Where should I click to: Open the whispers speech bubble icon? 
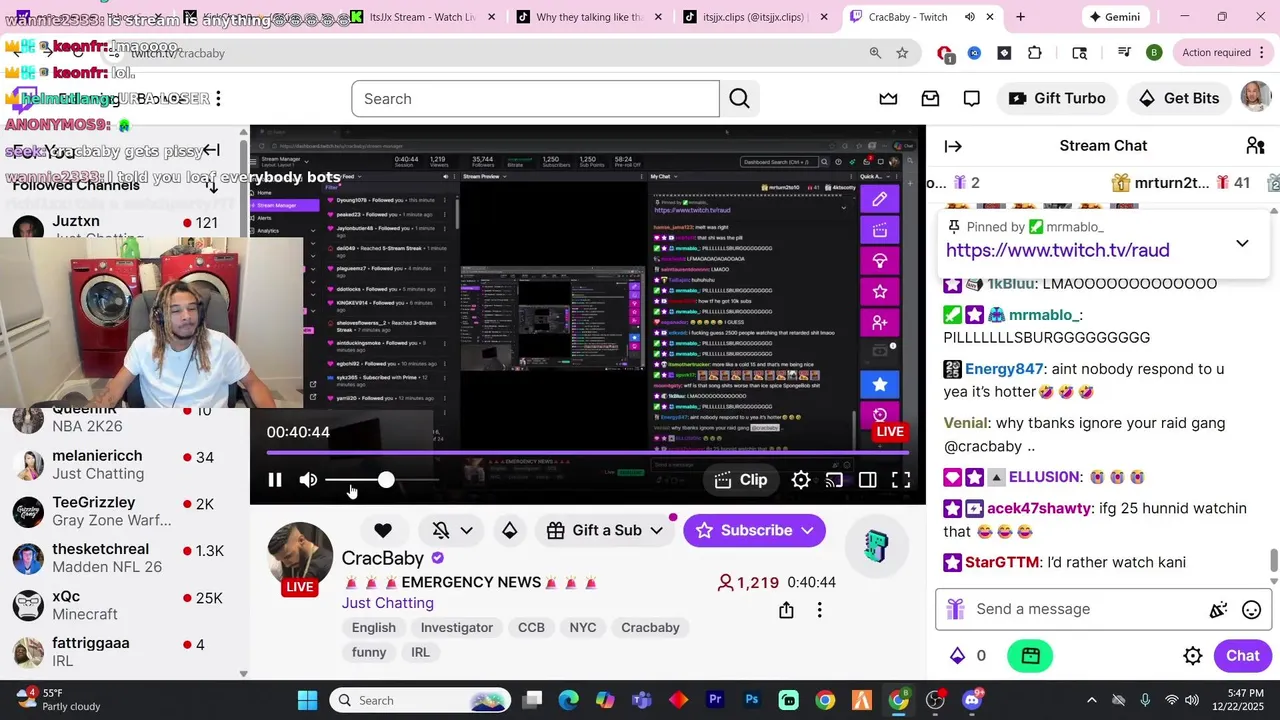971,98
